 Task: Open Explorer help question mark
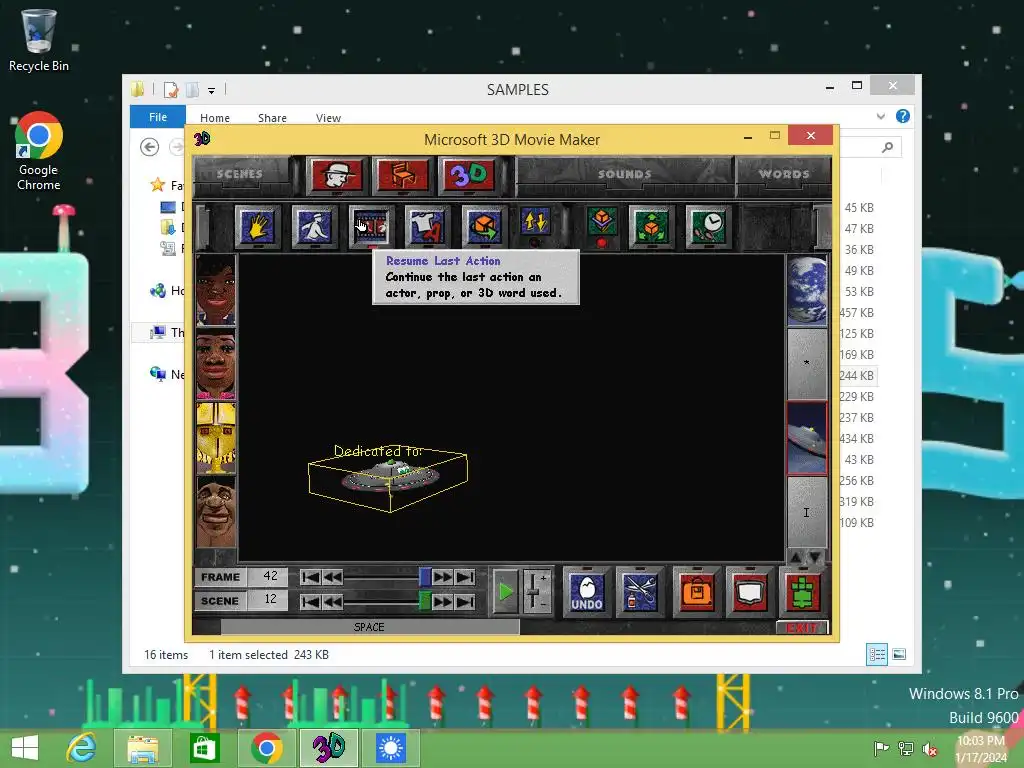coord(903,116)
